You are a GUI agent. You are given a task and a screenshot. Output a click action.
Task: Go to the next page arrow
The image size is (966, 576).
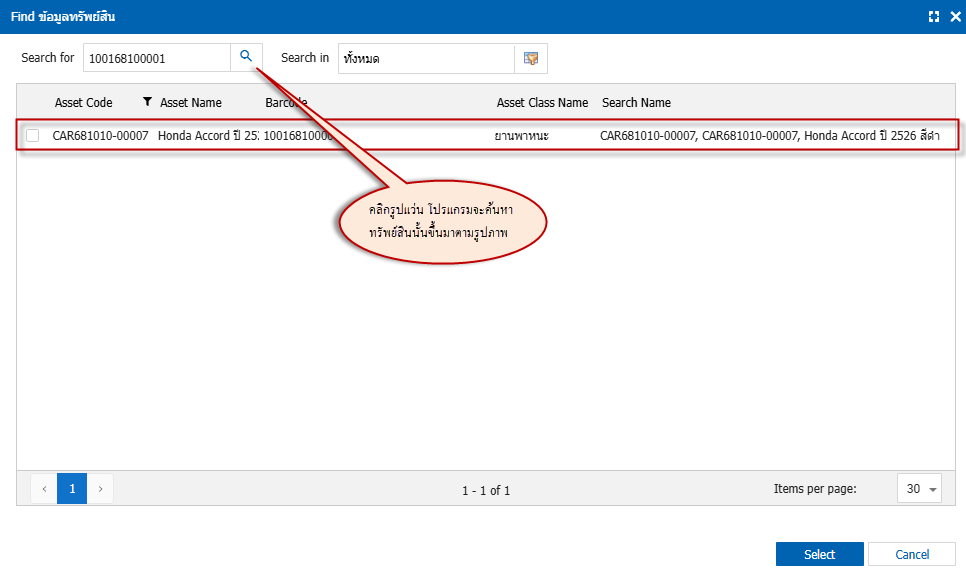[100, 489]
